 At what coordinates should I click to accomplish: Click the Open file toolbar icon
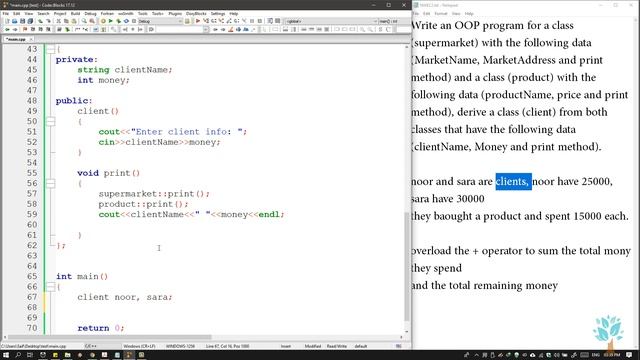[15, 21]
